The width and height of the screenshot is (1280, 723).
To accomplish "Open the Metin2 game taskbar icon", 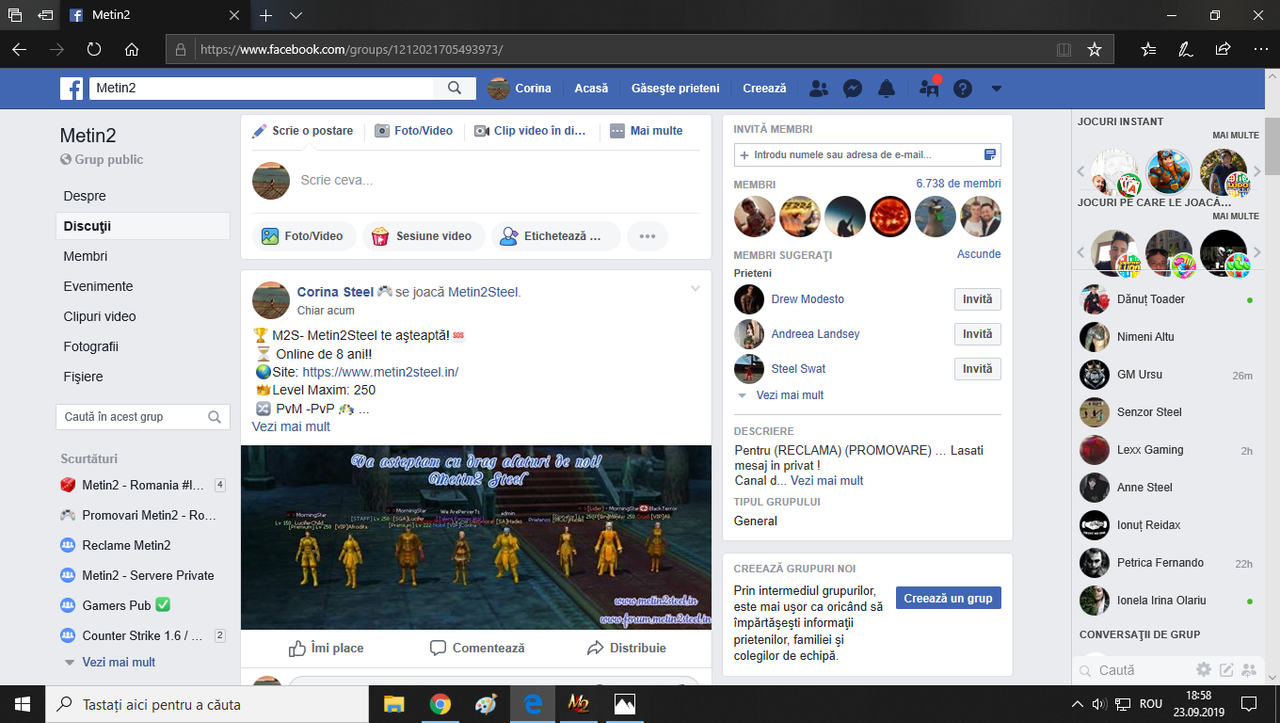I will [x=579, y=704].
